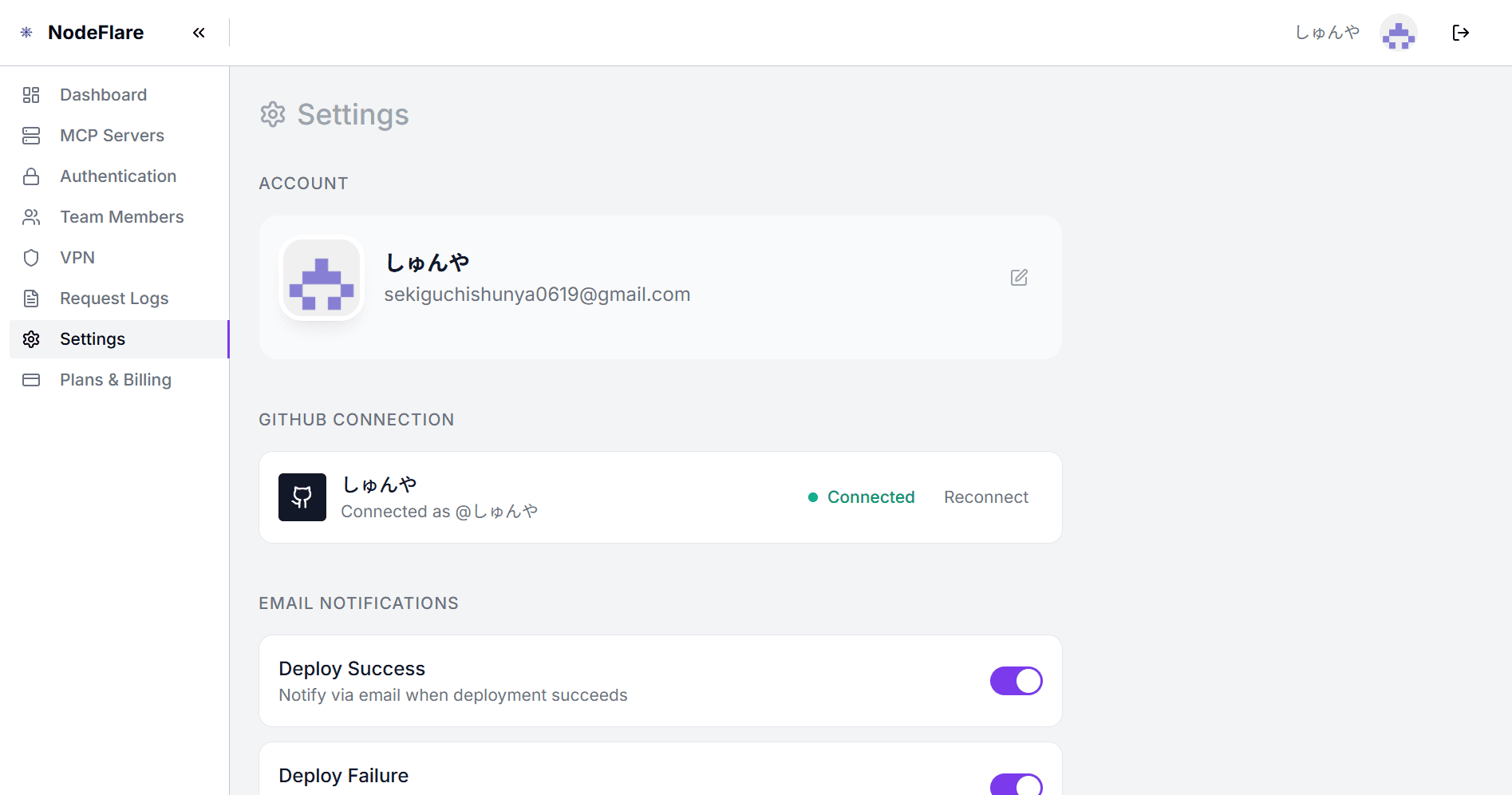Click the Plans & Billing card icon
Image resolution: width=1512 pixels, height=795 pixels.
(x=31, y=380)
